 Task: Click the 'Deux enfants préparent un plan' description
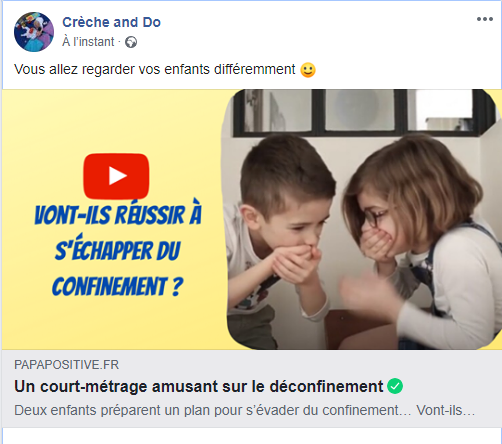tap(244, 410)
